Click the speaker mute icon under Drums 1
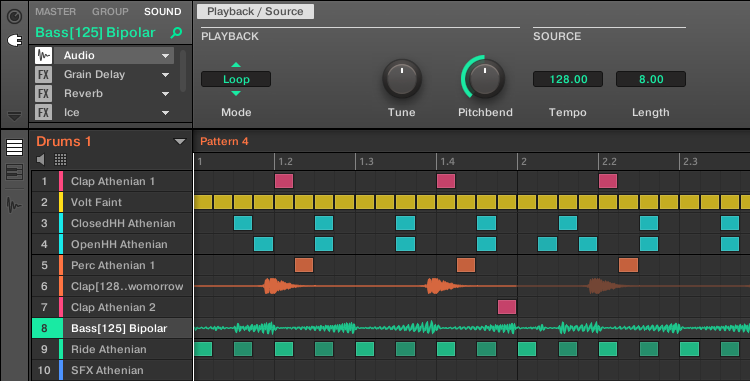The image size is (750, 381). click(x=41, y=160)
